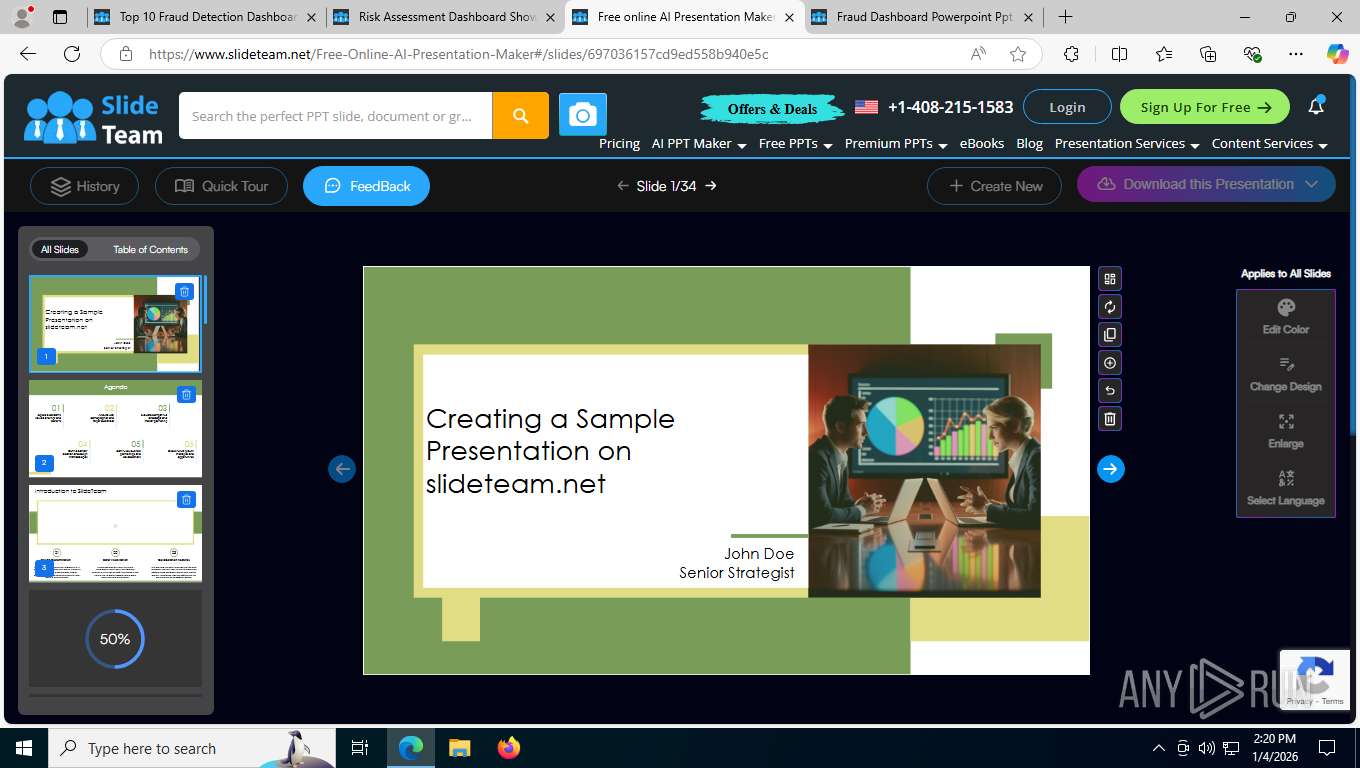
Task: Open the Blog page
Action: pos(1029,144)
